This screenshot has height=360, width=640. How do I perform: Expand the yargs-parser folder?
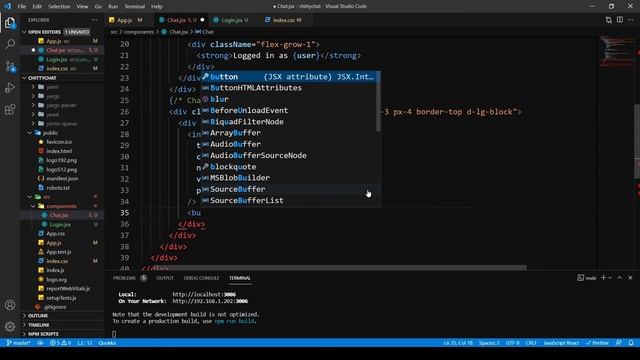click(x=61, y=105)
